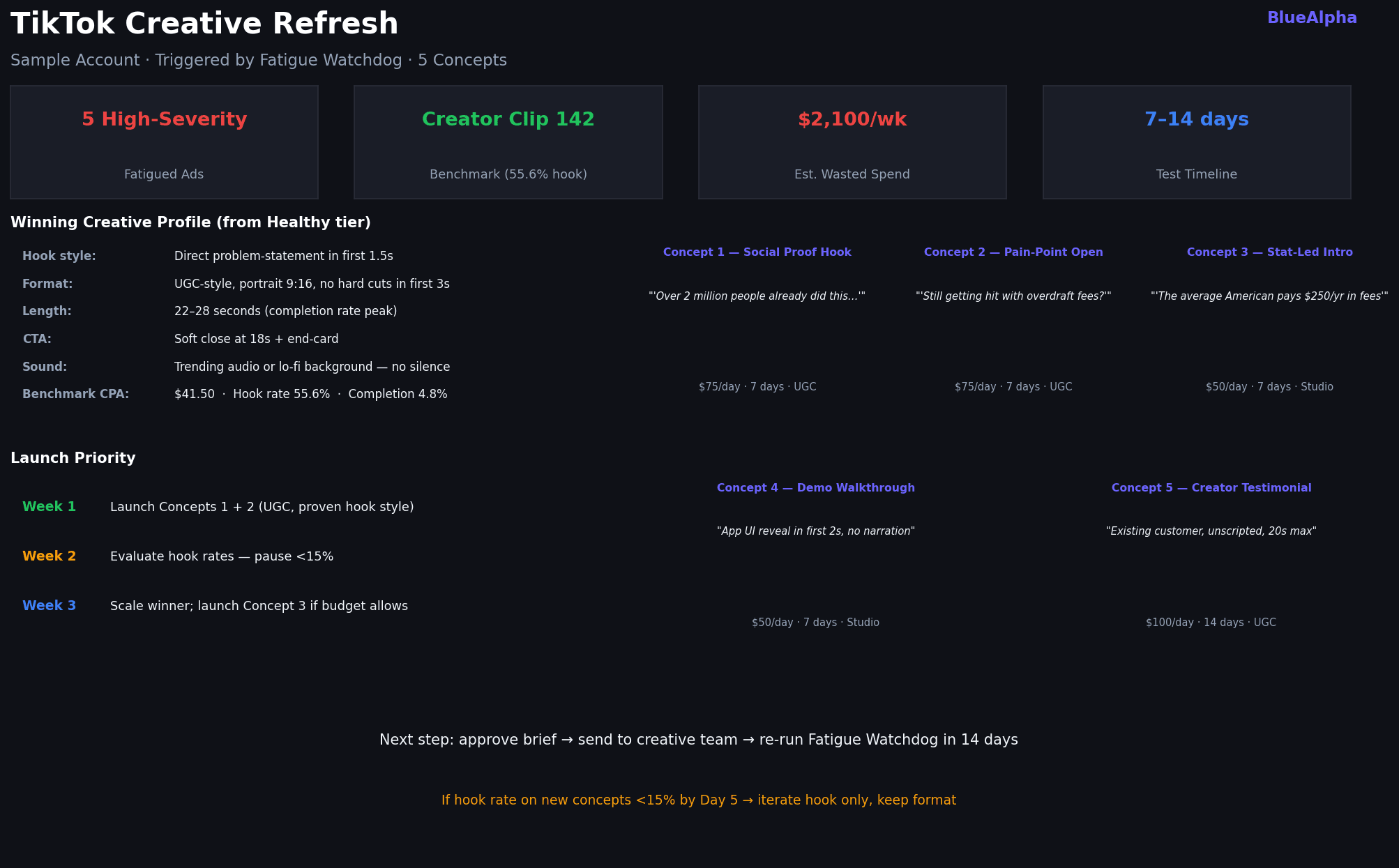Click the "Length:" label
Screen dimensions: 1399x868
pos(47,312)
